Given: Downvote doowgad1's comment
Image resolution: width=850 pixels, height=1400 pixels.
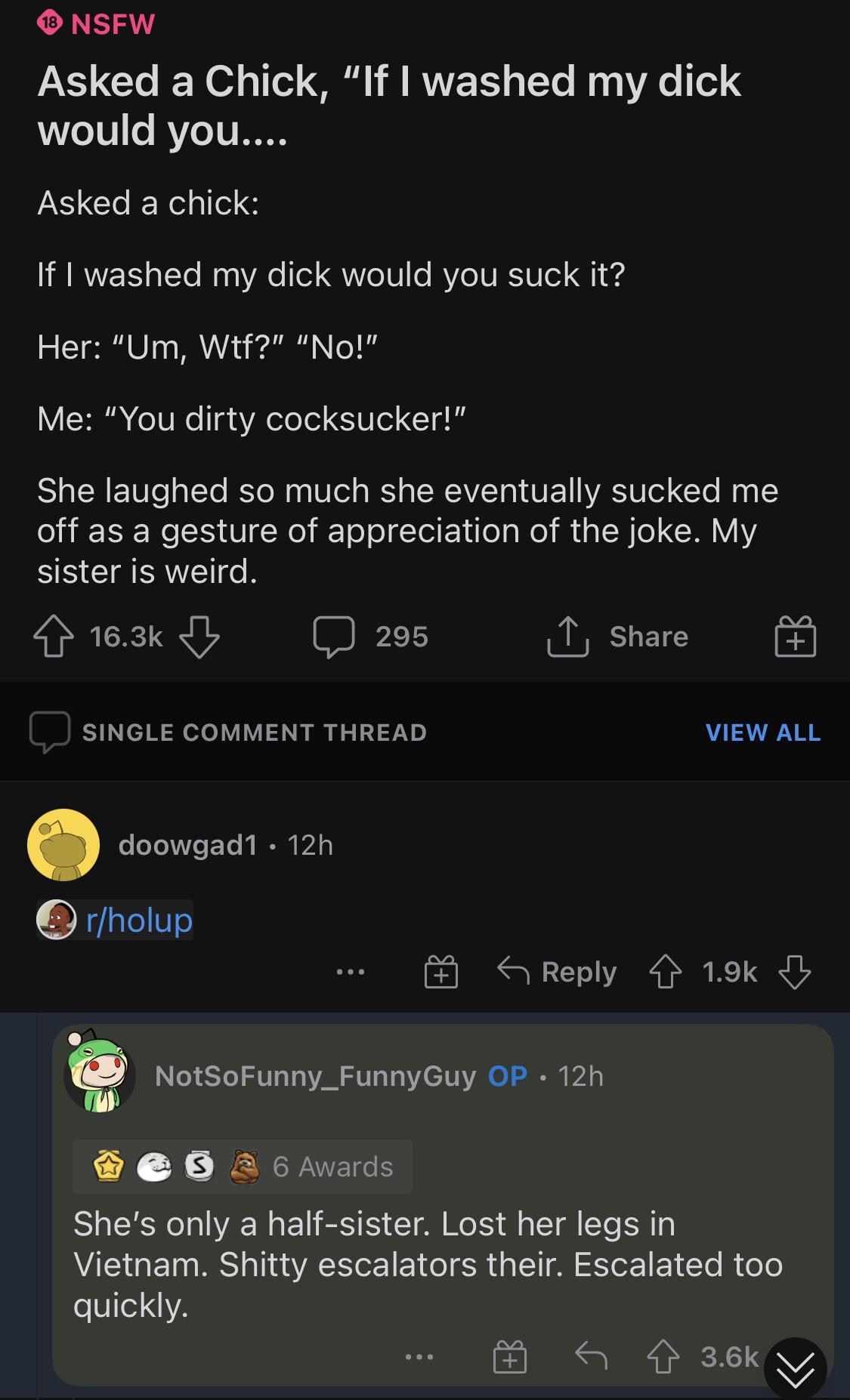Looking at the screenshot, I should click(x=795, y=972).
